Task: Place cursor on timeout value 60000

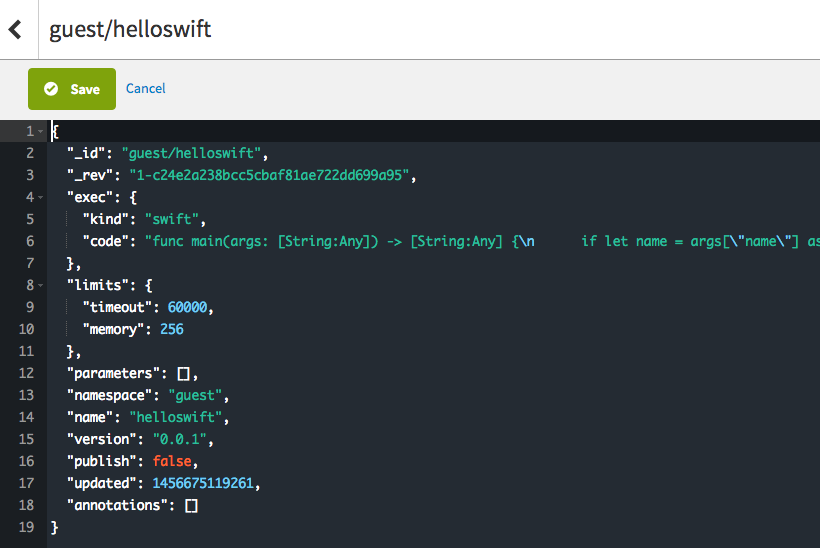Action: coord(187,307)
